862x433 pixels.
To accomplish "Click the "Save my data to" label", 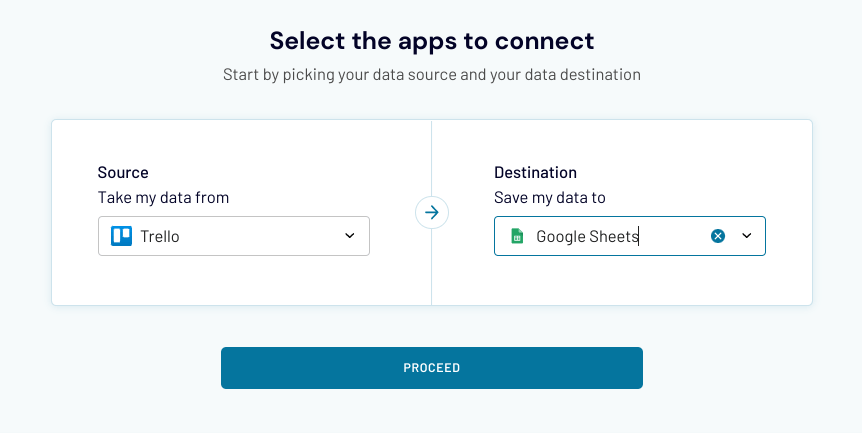I will pyautogui.click(x=550, y=197).
